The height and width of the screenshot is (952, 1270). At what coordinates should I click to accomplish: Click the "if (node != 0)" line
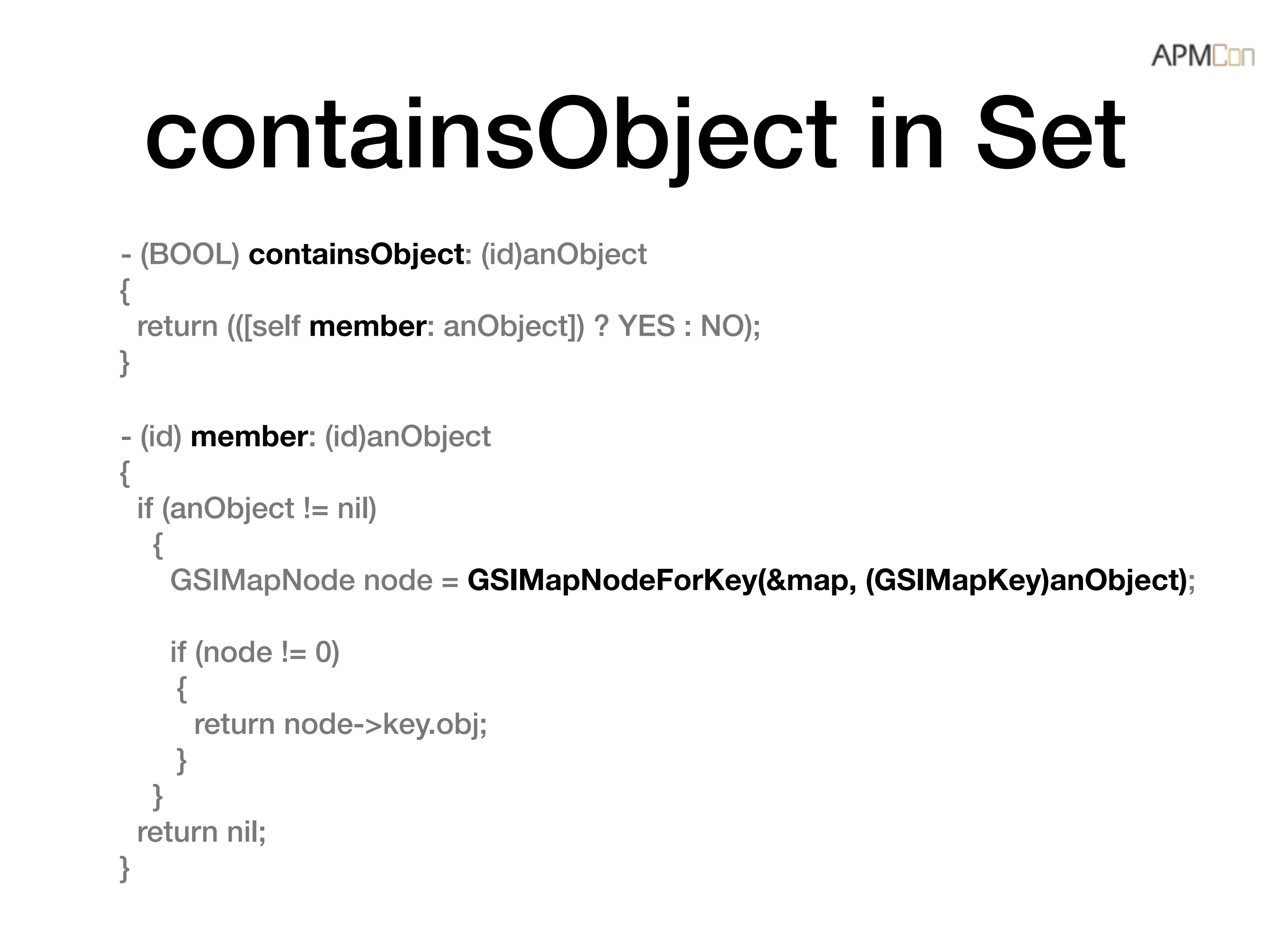coord(255,652)
